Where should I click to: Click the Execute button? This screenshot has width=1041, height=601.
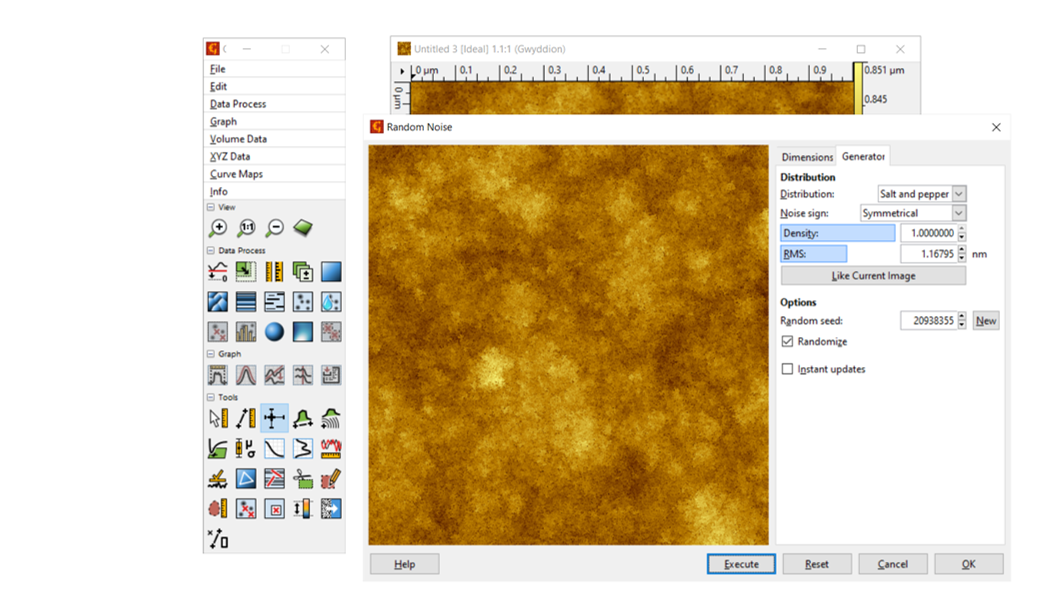click(x=741, y=564)
